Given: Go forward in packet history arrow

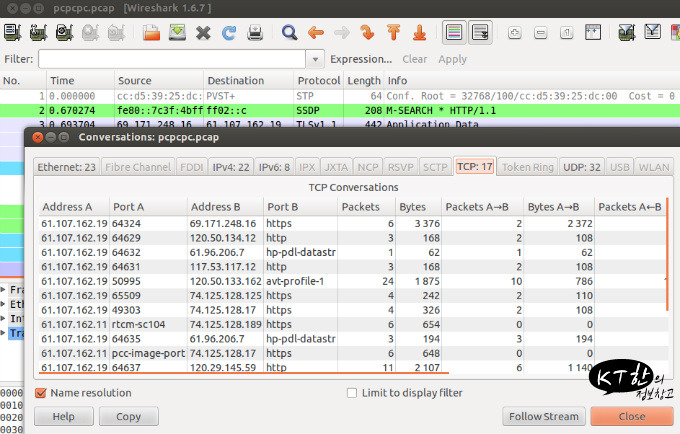Looking at the screenshot, I should tap(342, 33).
